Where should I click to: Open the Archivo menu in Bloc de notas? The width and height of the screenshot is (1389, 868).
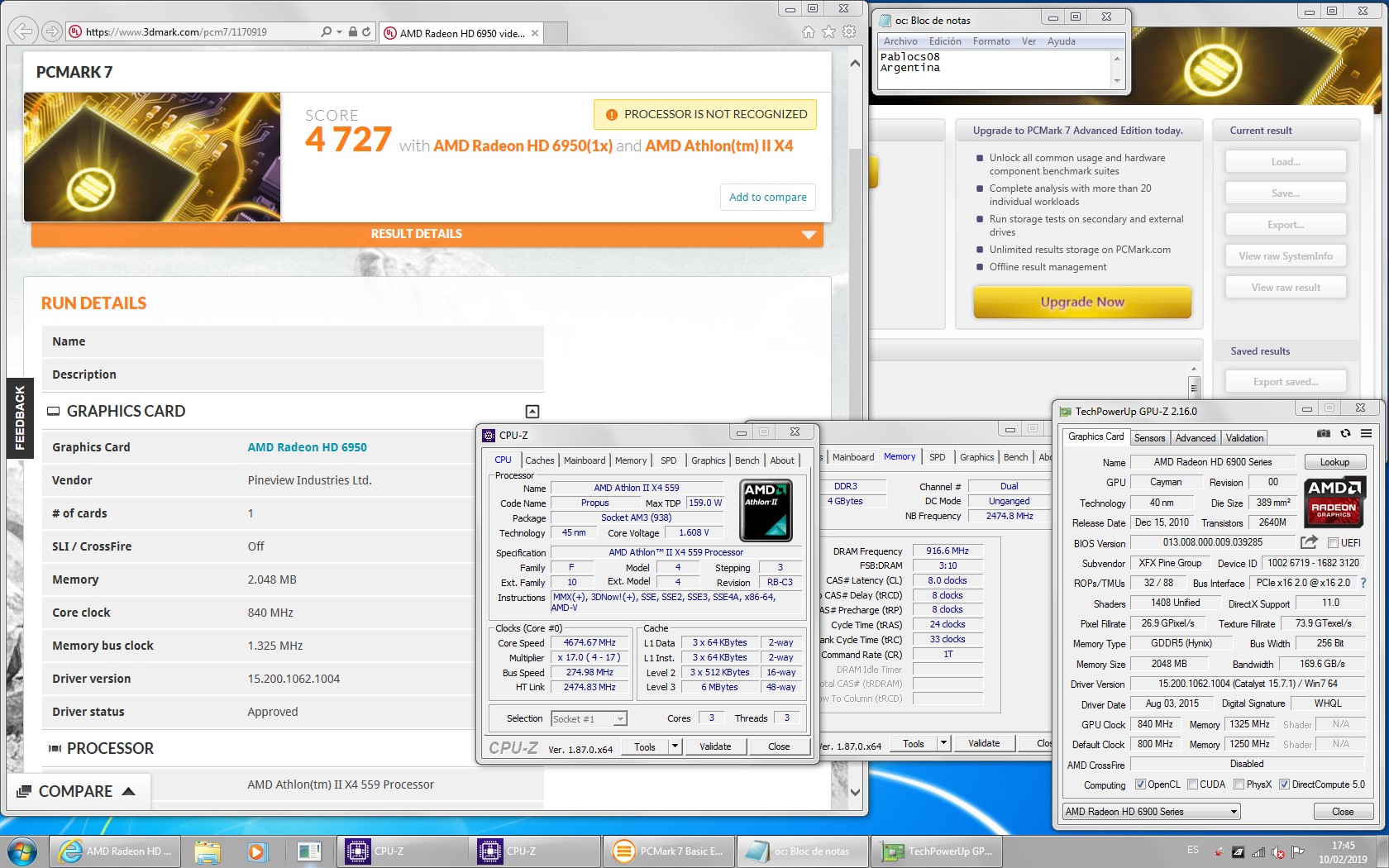(900, 41)
